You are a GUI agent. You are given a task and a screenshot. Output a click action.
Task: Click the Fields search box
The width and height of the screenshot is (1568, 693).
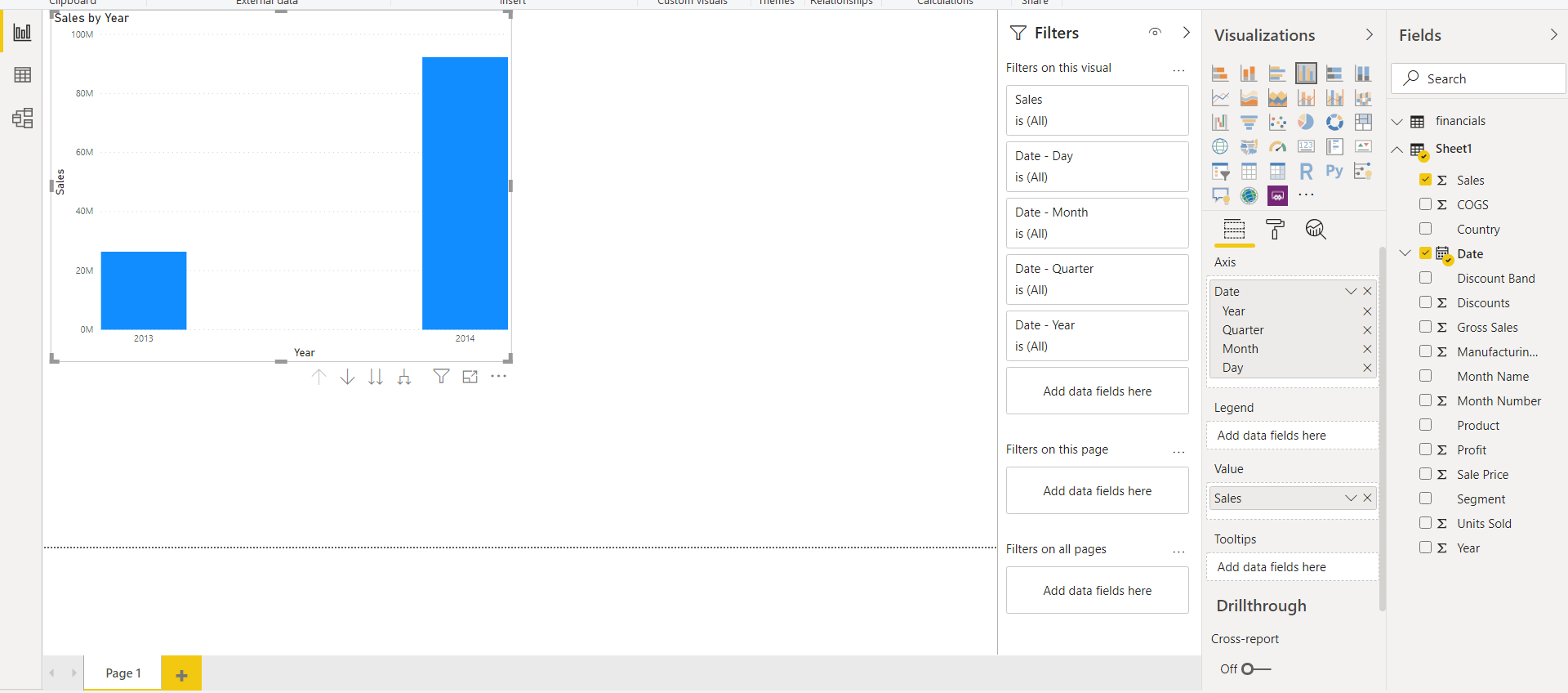[1478, 78]
